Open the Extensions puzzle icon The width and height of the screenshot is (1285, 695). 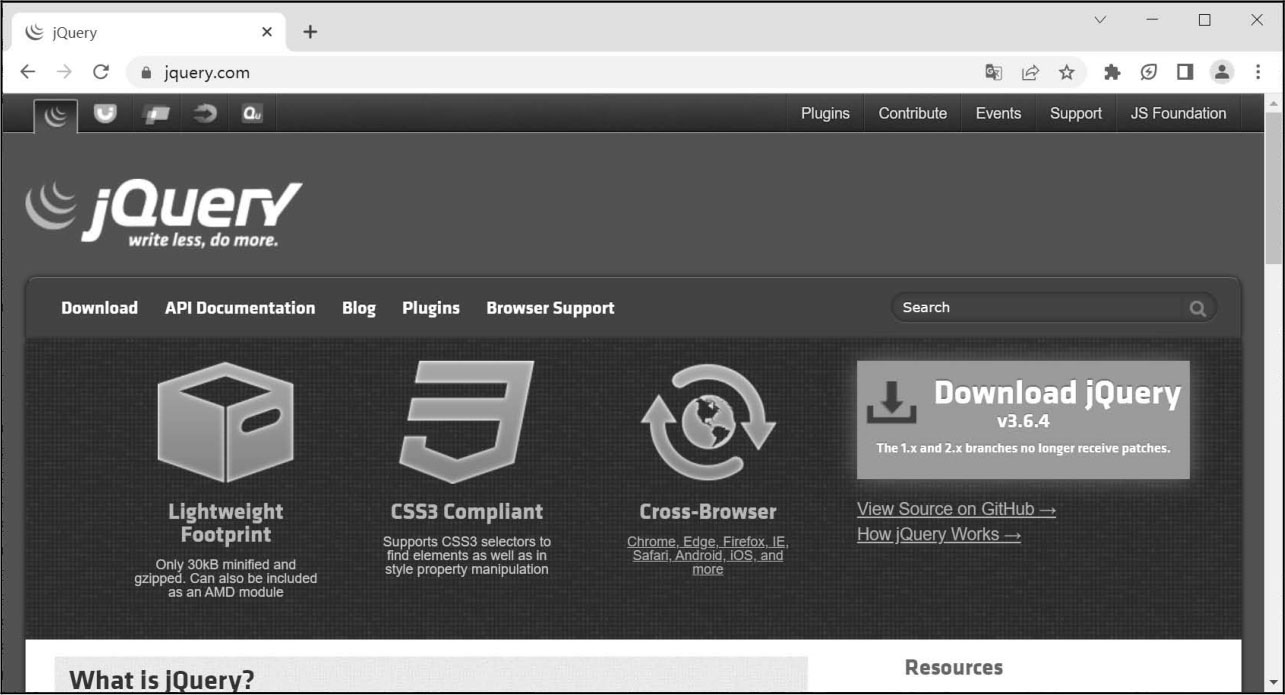coord(1111,72)
